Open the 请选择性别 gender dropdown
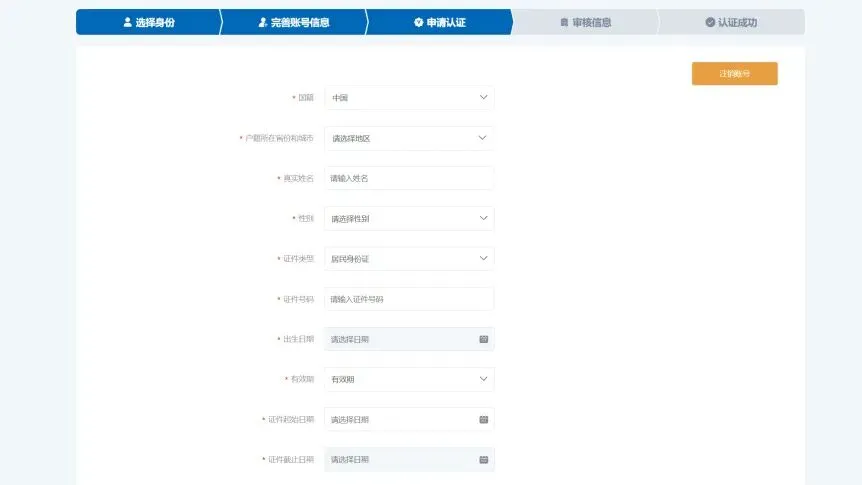The width and height of the screenshot is (862, 485). click(409, 218)
